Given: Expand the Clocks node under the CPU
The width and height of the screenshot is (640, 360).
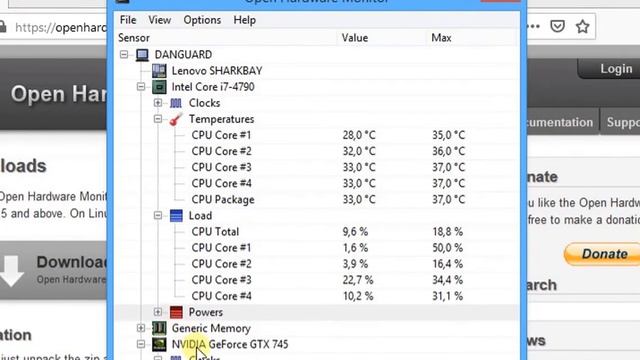Looking at the screenshot, I should click(158, 103).
